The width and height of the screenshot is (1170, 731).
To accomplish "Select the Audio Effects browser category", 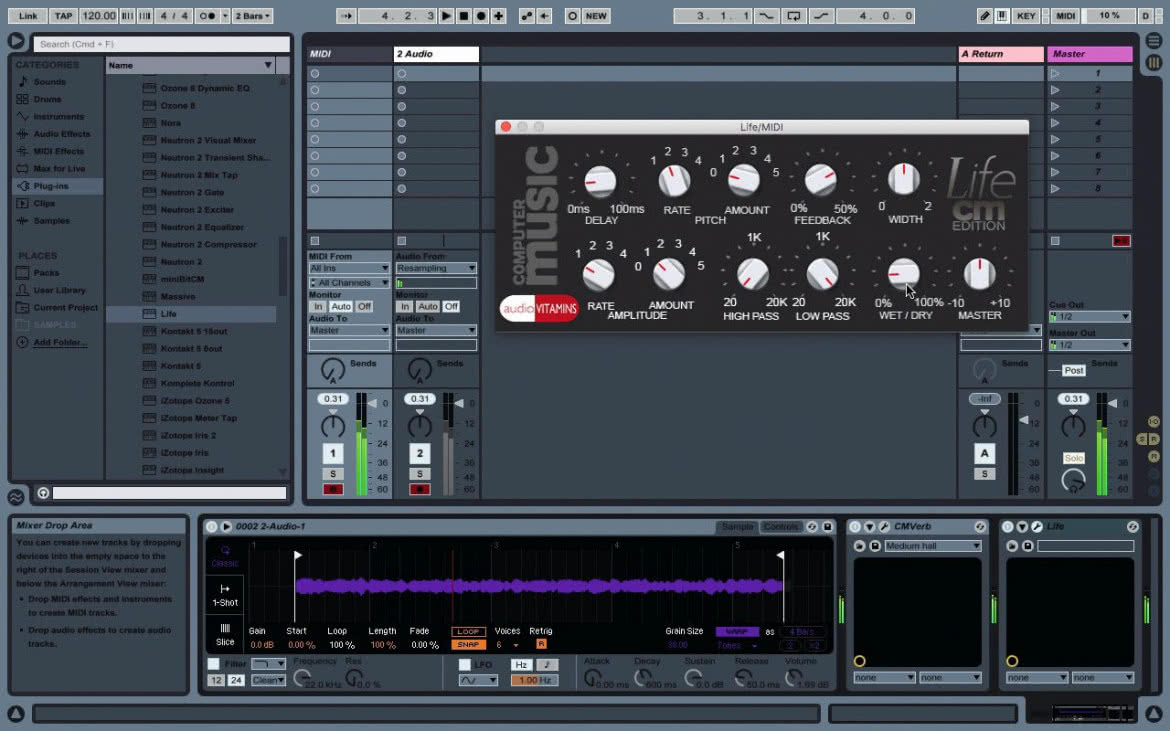I will click(62, 134).
